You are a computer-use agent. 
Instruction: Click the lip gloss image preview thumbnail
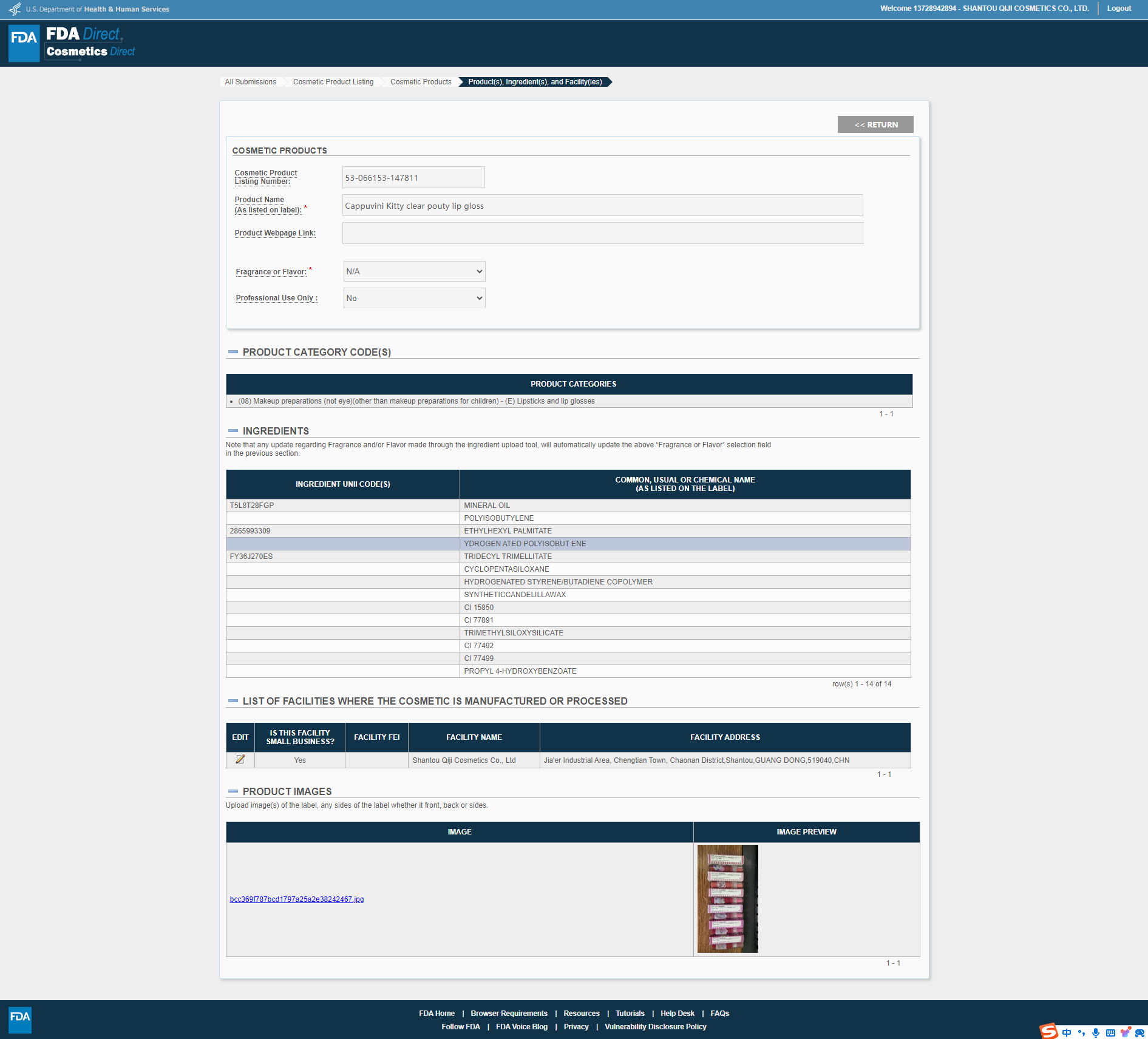[727, 899]
